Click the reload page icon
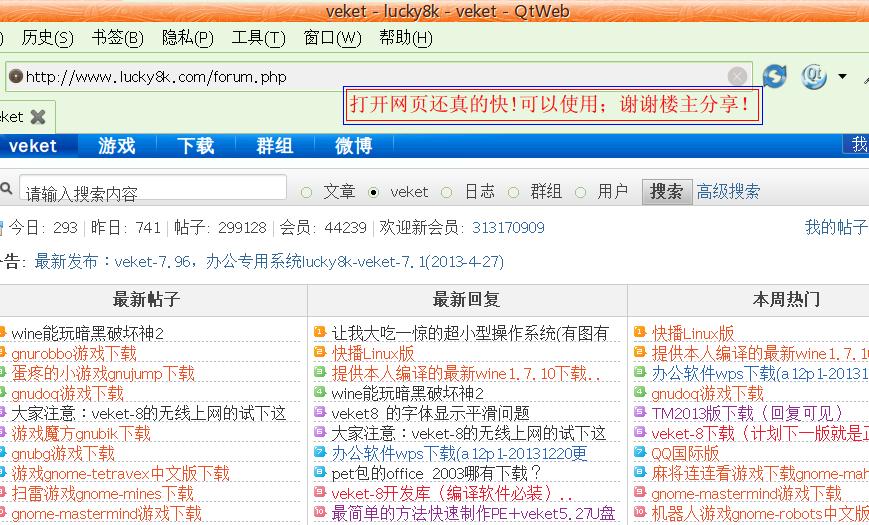Image resolution: width=869 pixels, height=525 pixels. pyautogui.click(x=774, y=76)
